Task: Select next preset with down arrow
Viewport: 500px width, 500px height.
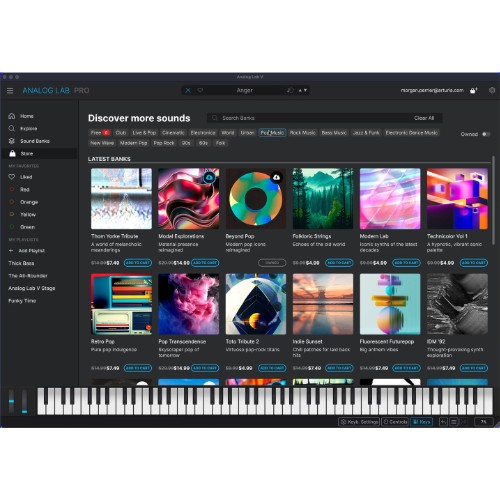Action: point(305,90)
